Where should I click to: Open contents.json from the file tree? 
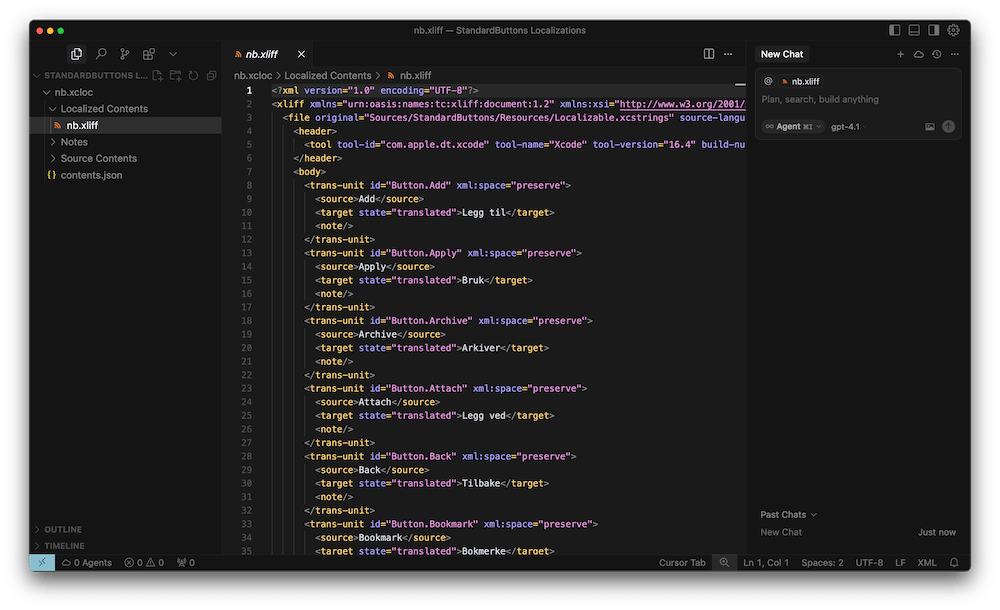coord(91,175)
